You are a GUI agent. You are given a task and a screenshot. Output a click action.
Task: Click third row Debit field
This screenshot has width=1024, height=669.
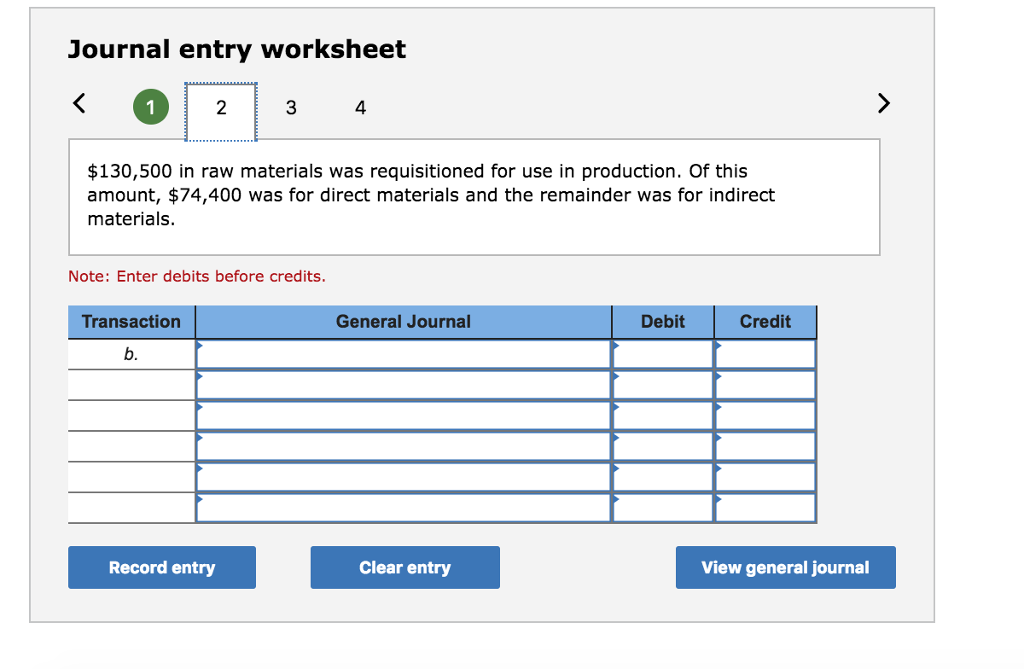point(663,416)
